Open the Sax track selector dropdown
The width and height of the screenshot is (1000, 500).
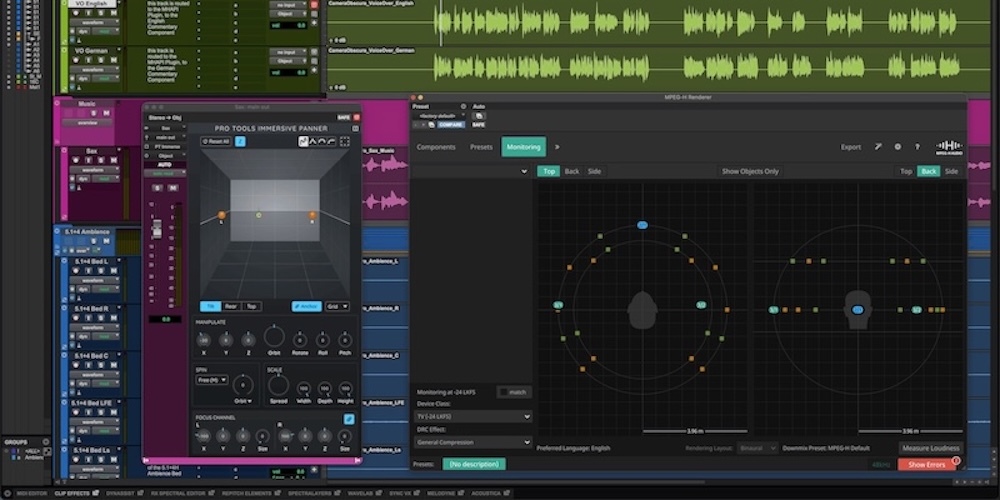(166, 128)
